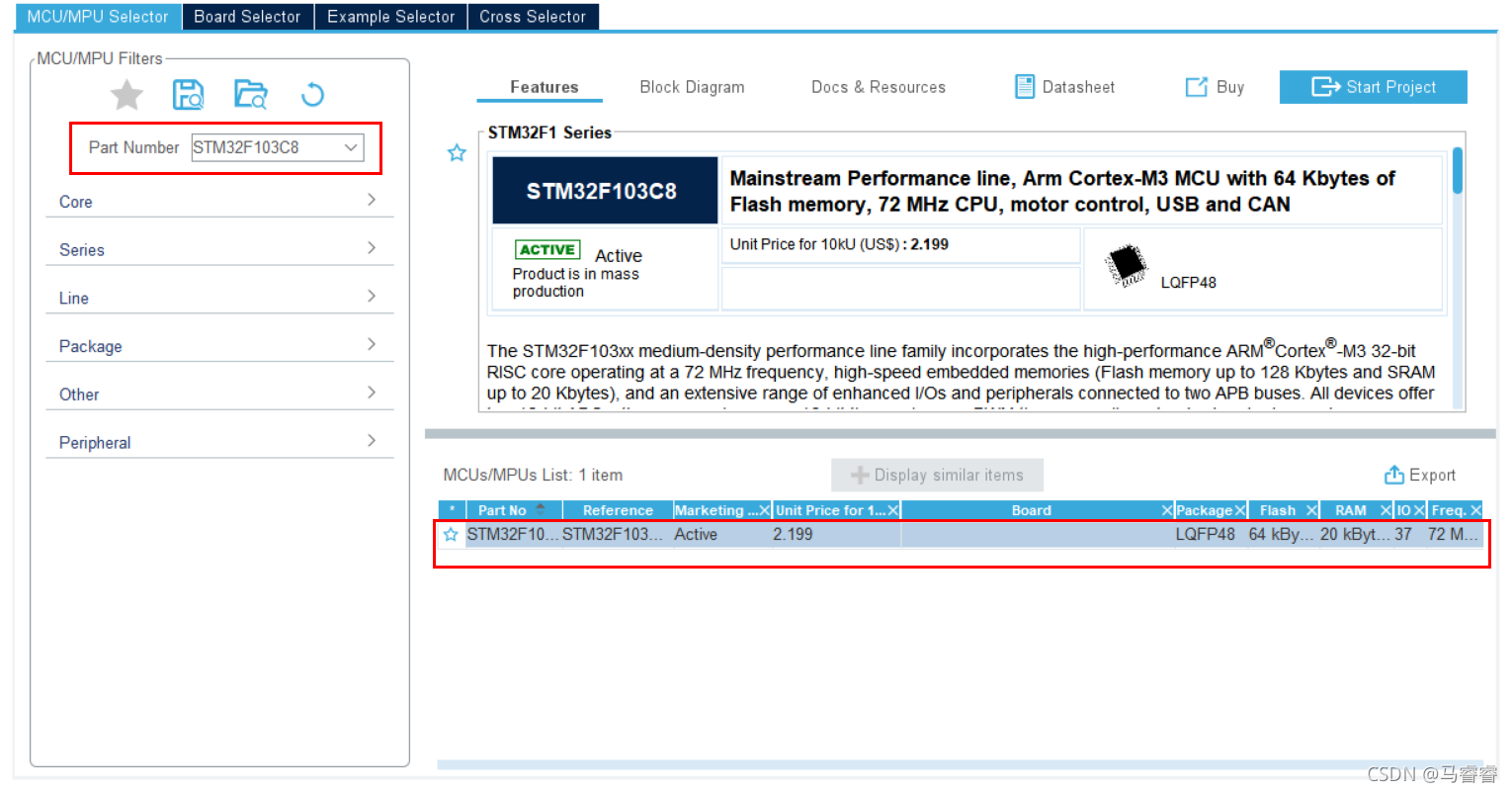Click Display similar items button

coord(937,475)
